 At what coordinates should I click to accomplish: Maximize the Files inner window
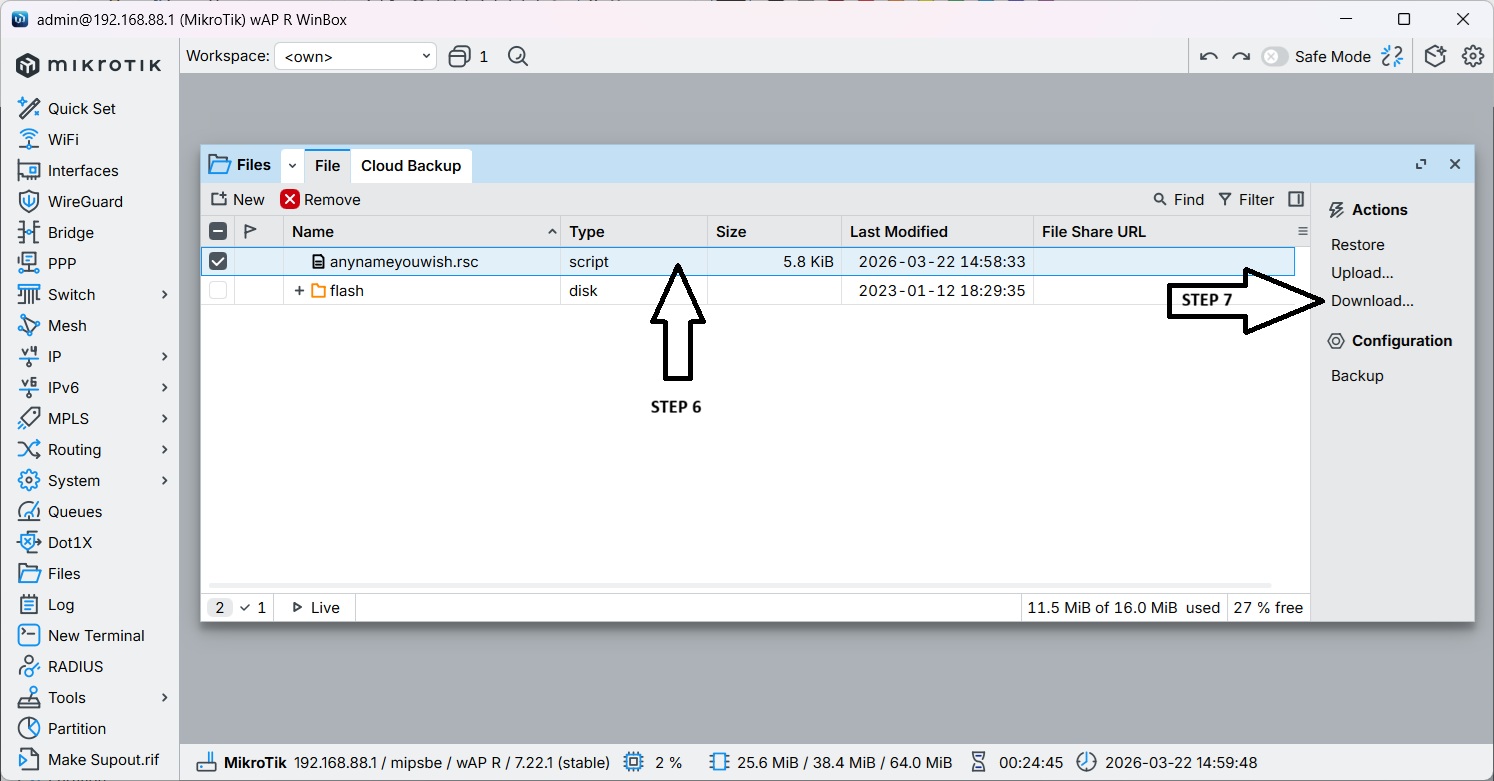(1420, 164)
